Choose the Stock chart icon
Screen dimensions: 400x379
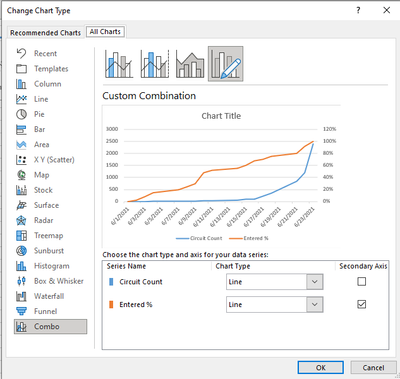[x=21, y=190]
